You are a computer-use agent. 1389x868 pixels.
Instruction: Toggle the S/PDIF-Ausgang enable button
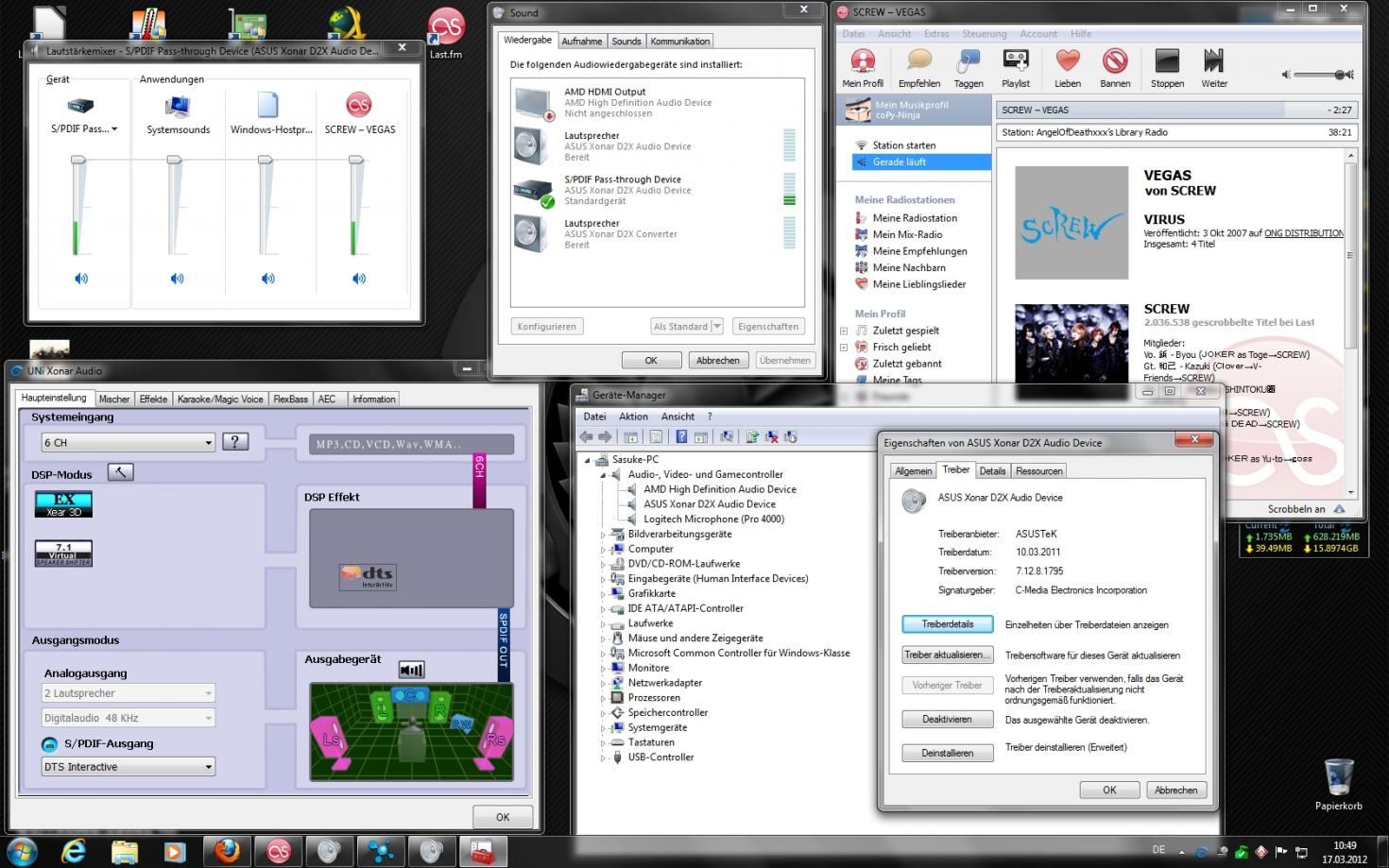pyautogui.click(x=50, y=744)
